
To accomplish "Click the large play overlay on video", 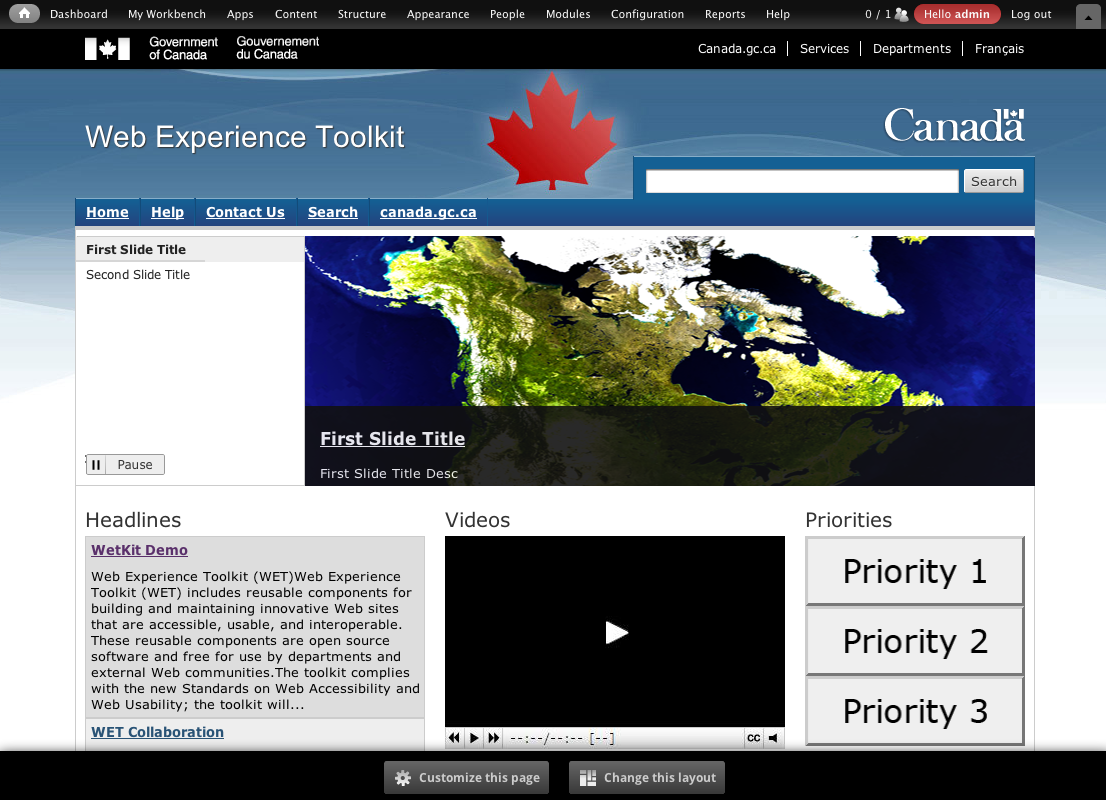I will tap(616, 632).
